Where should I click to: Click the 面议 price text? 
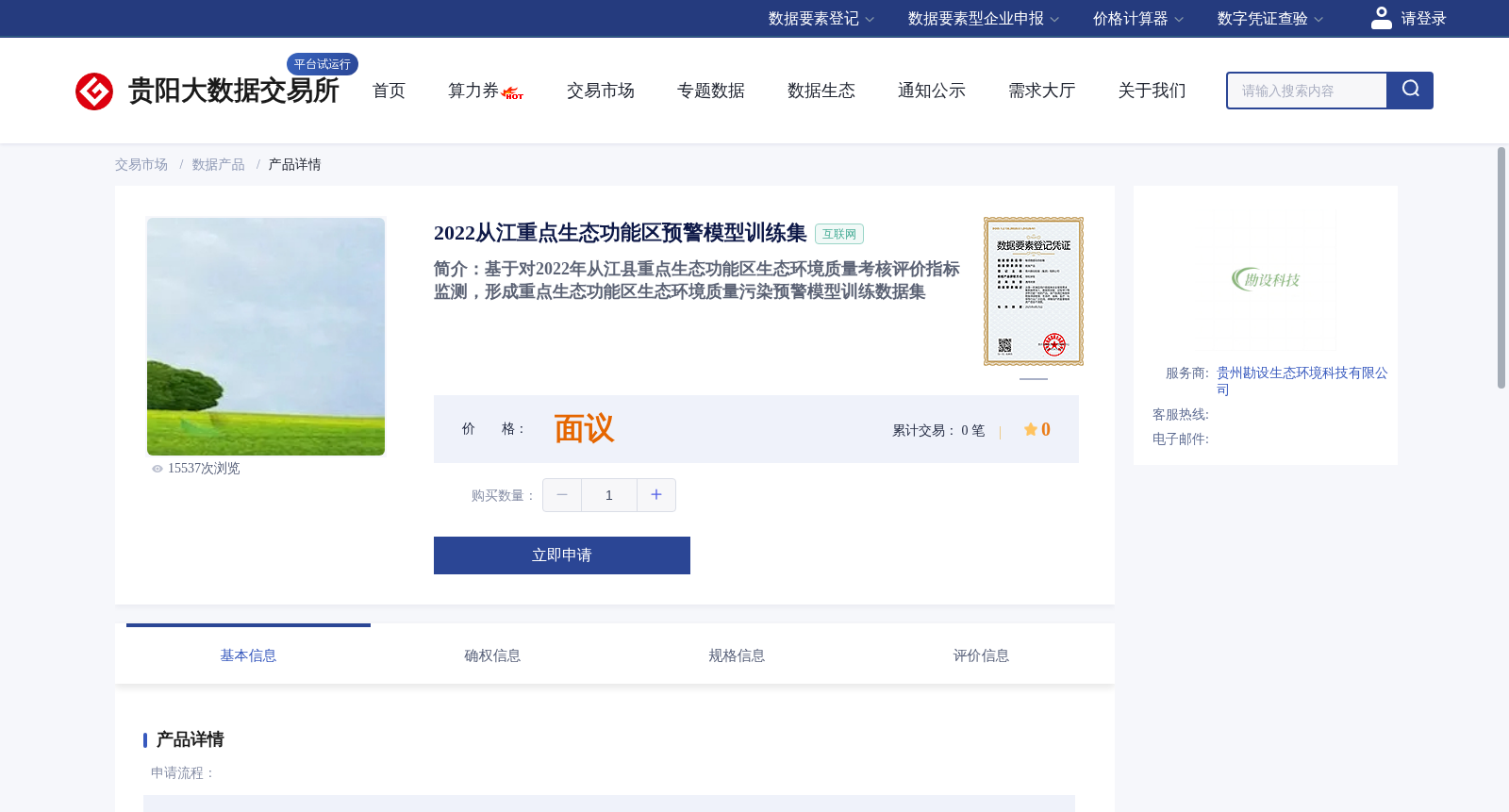[x=584, y=429]
